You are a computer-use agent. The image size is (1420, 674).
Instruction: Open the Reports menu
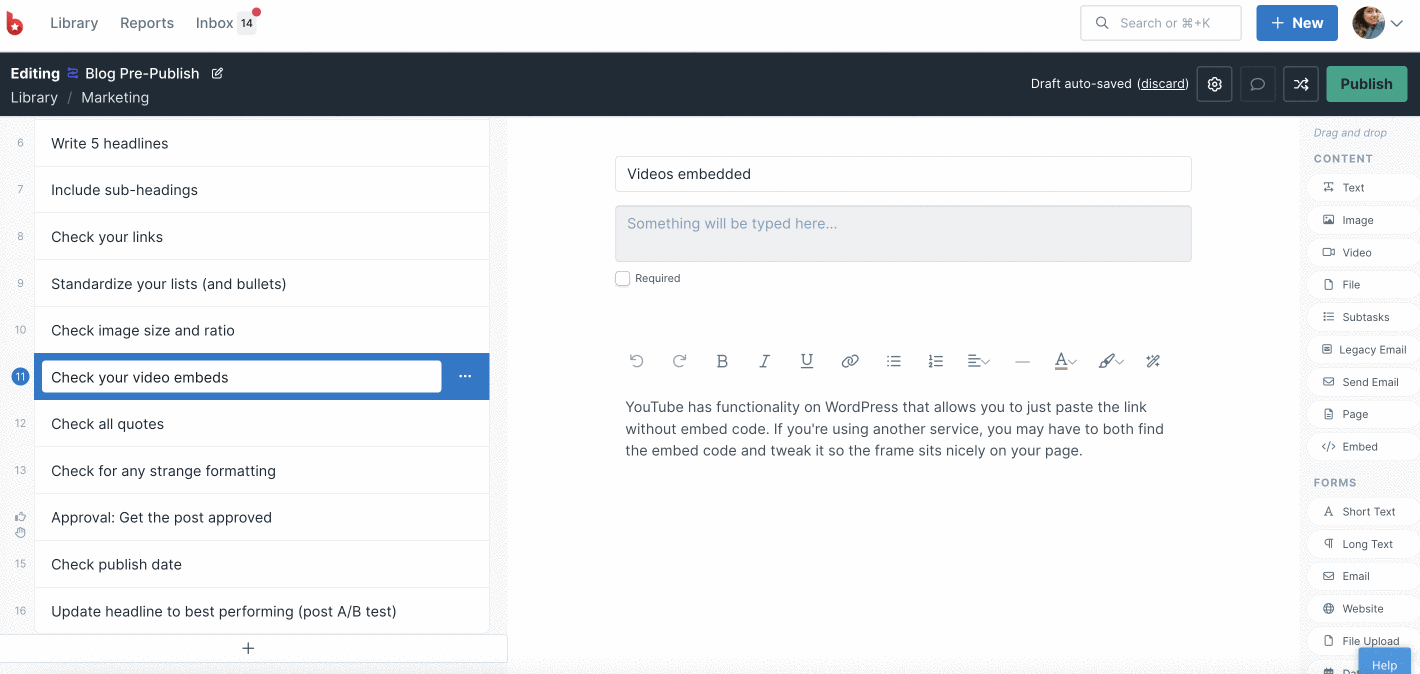tap(147, 23)
